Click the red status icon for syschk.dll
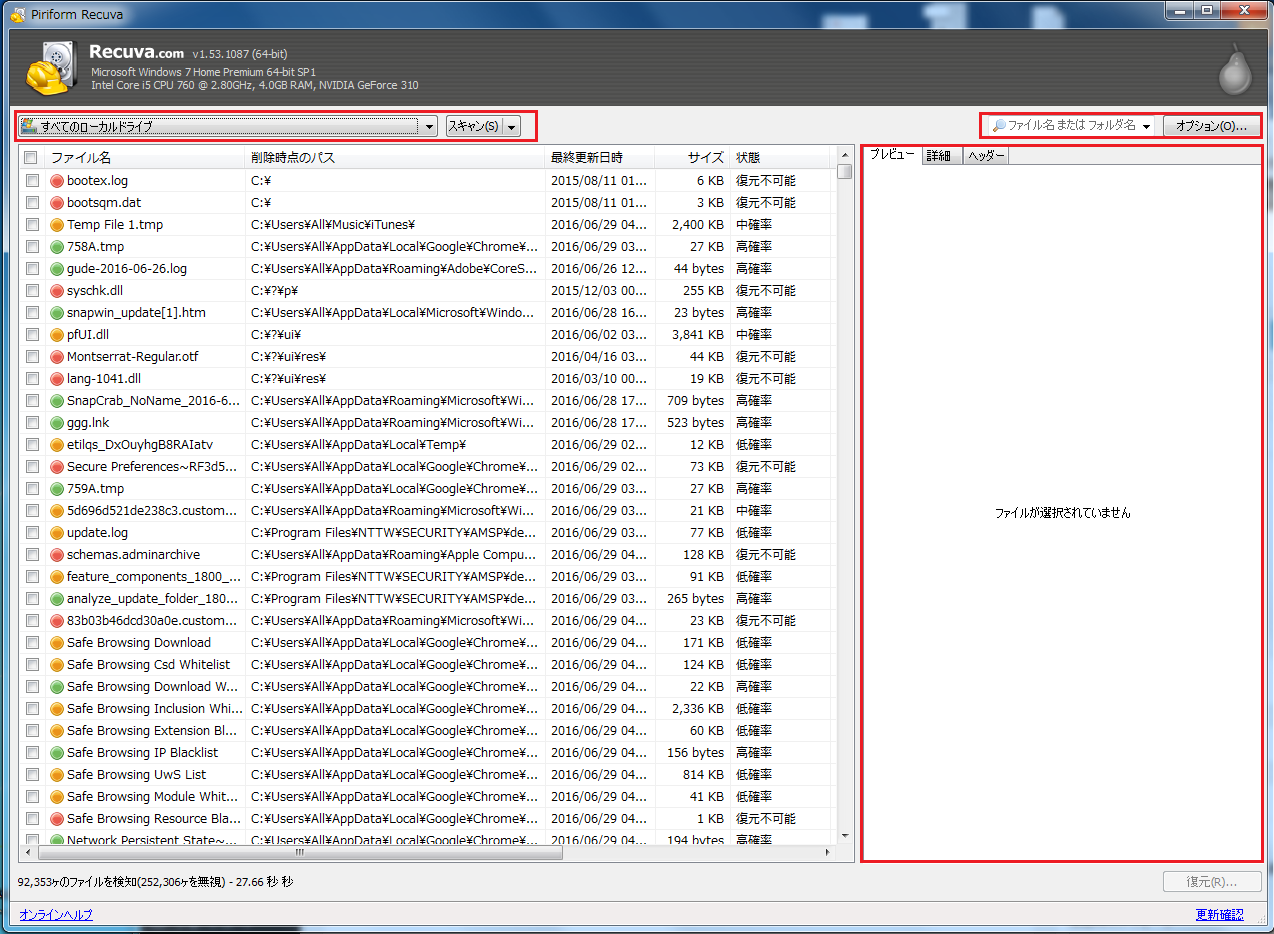 click(x=57, y=291)
